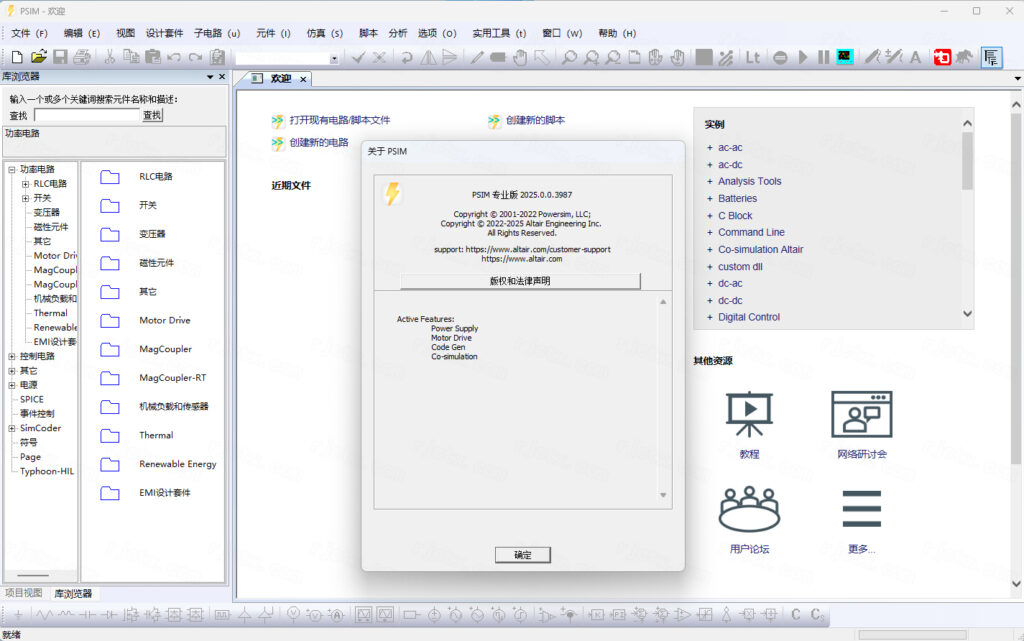The height and width of the screenshot is (641, 1024).
Task: Open the cyan SimView waveform icon
Action: pyautogui.click(x=845, y=57)
